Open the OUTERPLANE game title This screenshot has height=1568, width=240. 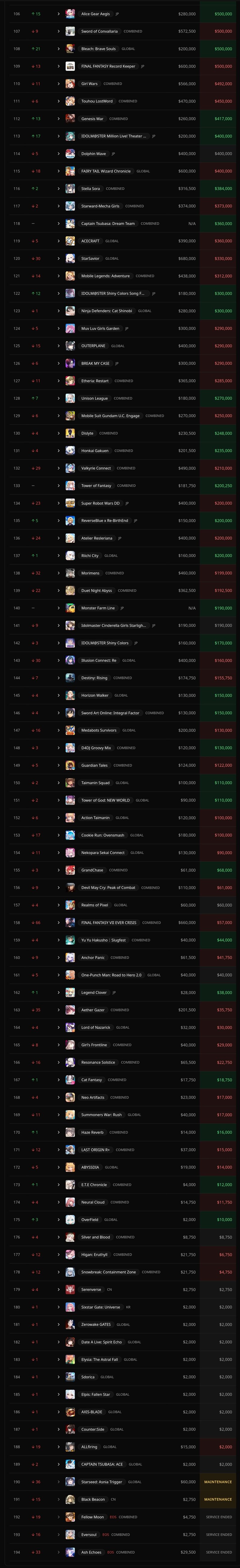93,346
